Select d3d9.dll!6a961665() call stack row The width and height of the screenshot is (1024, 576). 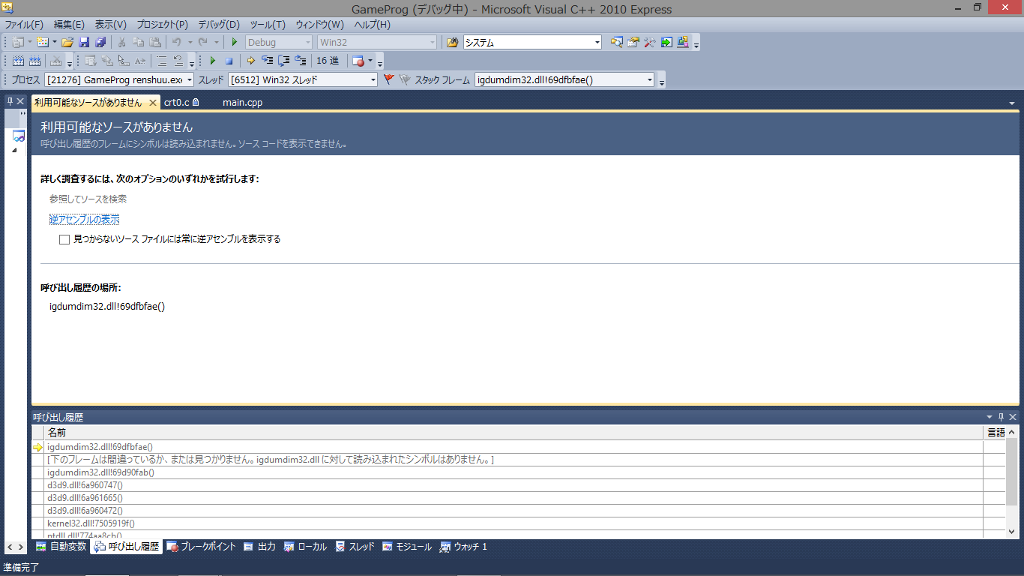click(85, 497)
